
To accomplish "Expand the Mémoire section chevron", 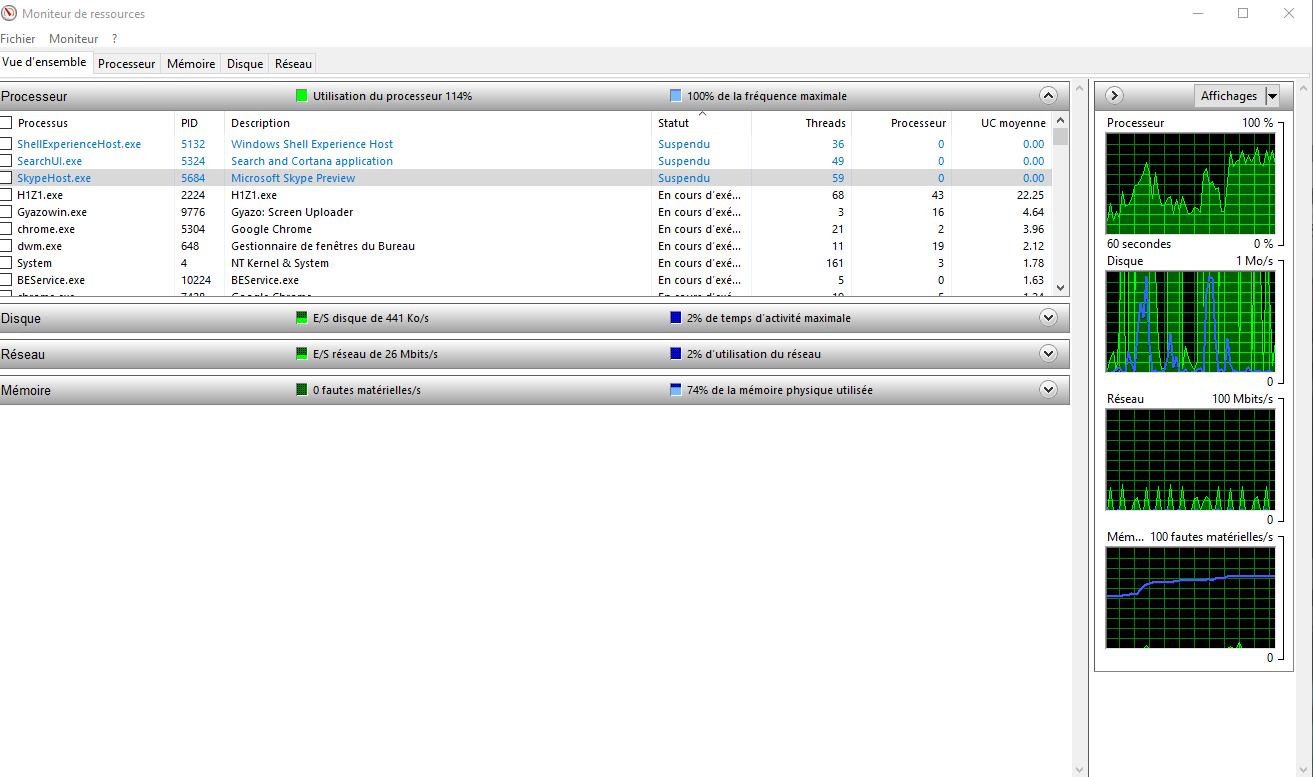I will tap(1048, 390).
